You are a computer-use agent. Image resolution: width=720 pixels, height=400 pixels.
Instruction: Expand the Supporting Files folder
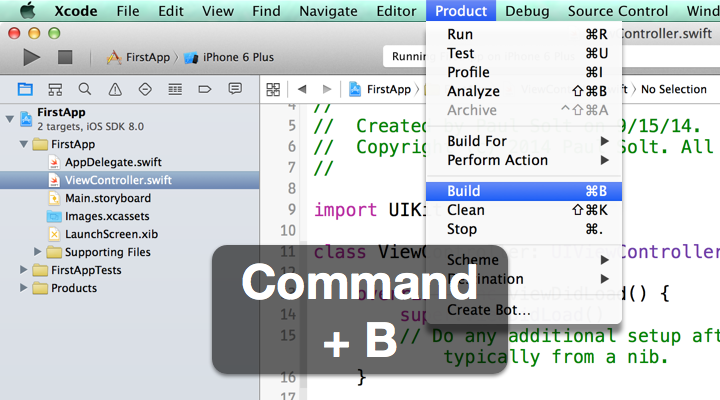pyautogui.click(x=38, y=252)
